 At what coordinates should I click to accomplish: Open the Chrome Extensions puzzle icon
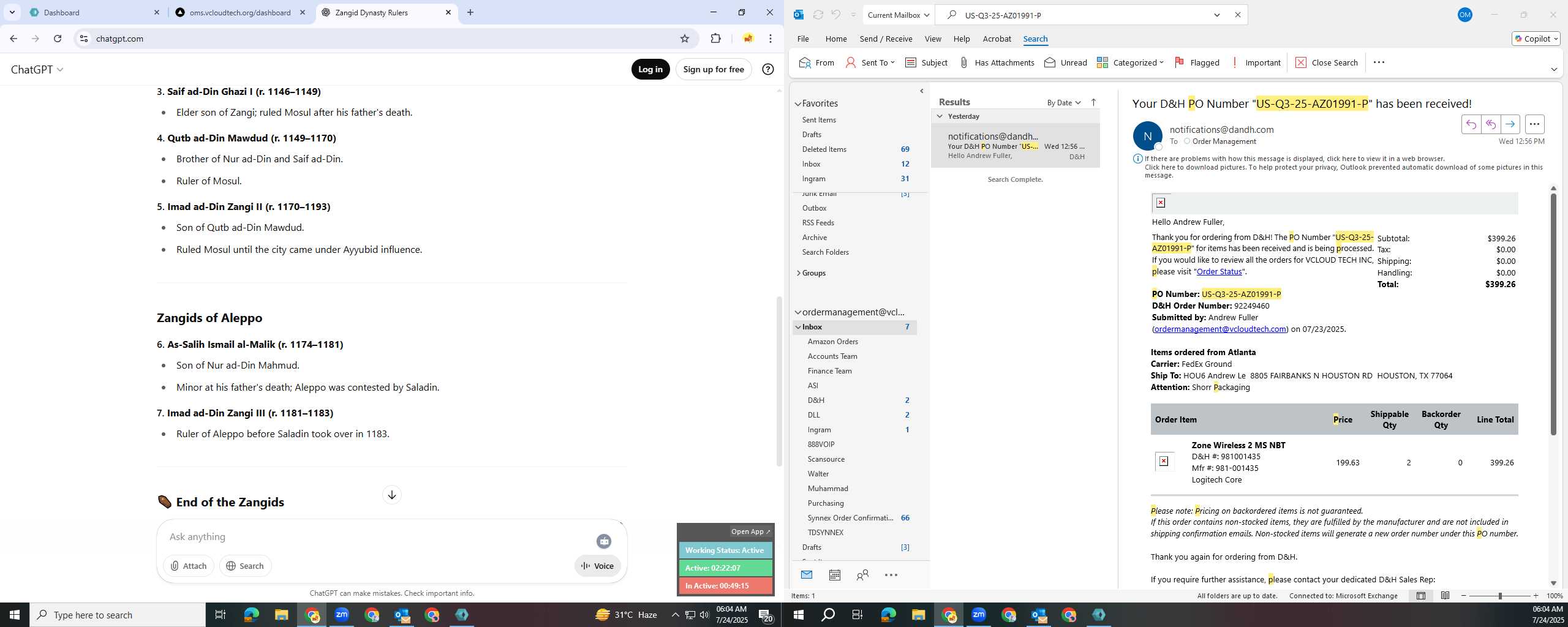point(715,39)
